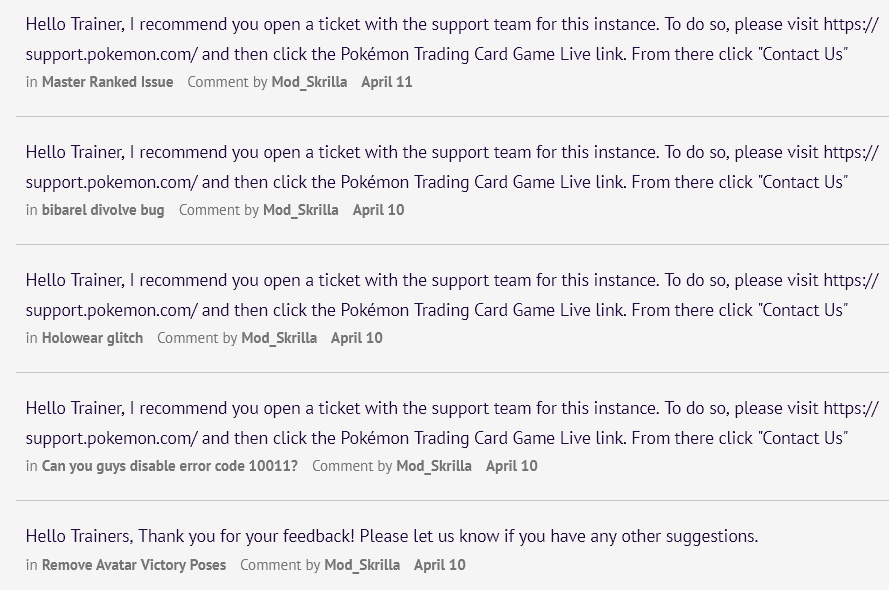Open the Master Ranked Issue thread
889x590 pixels.
(107, 82)
